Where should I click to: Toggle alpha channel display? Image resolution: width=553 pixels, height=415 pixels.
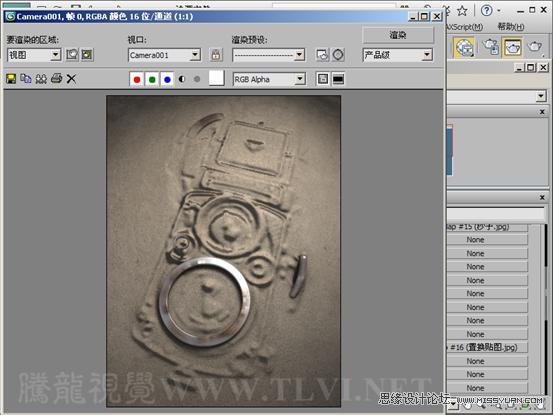click(x=182, y=79)
